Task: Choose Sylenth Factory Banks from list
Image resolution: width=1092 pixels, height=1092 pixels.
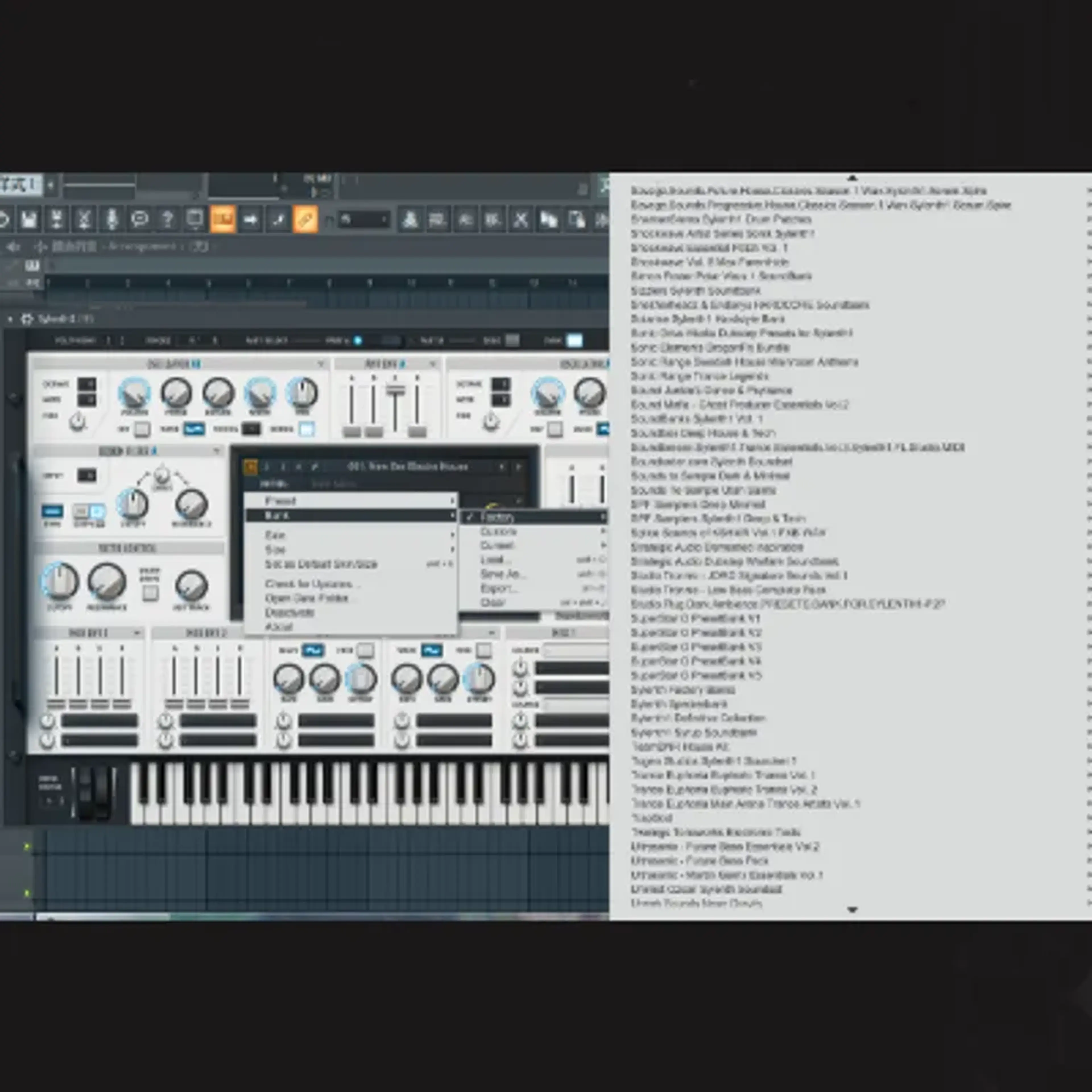Action: [682, 690]
